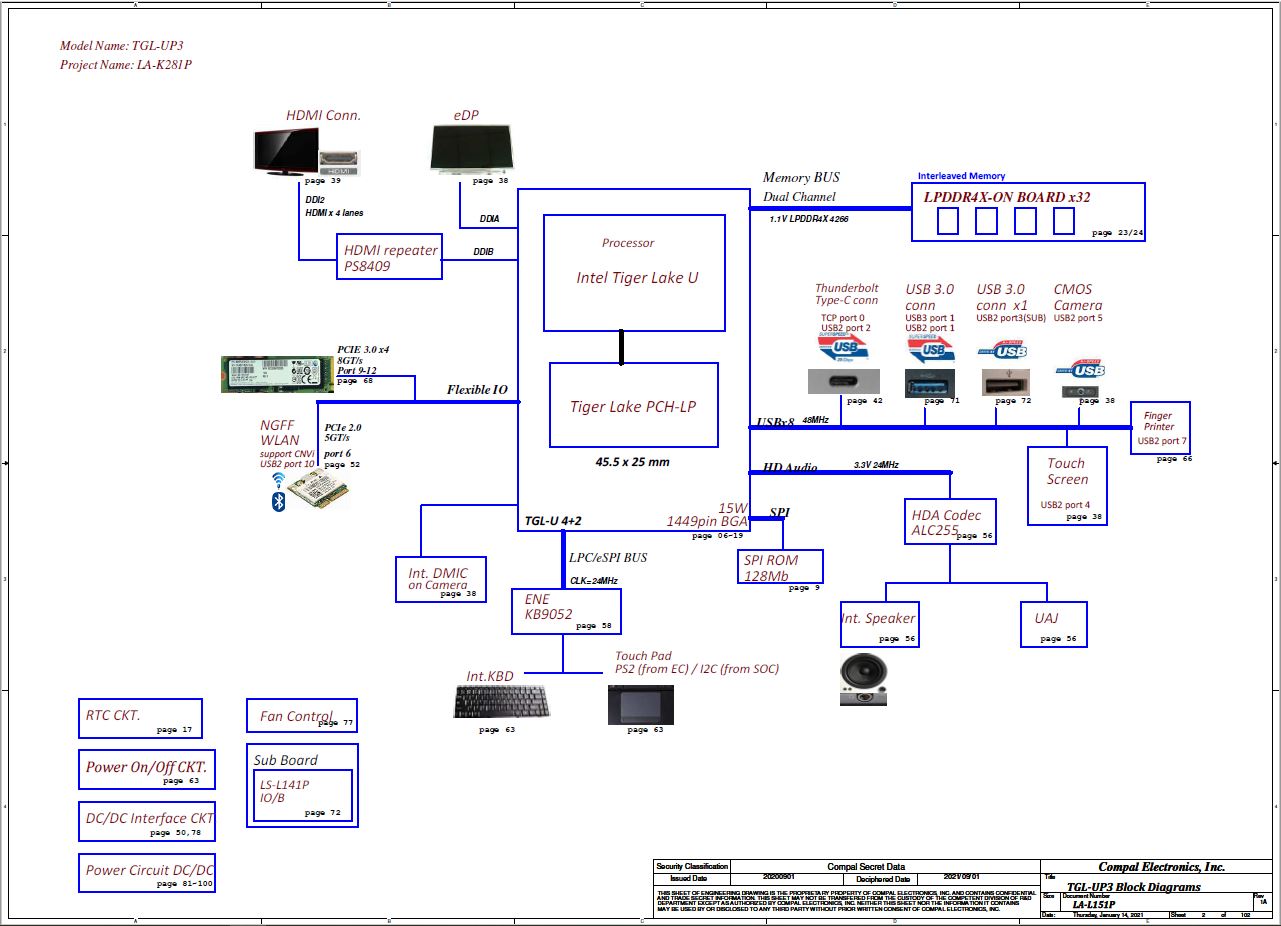Select the ENE KB9052 block

[566, 611]
